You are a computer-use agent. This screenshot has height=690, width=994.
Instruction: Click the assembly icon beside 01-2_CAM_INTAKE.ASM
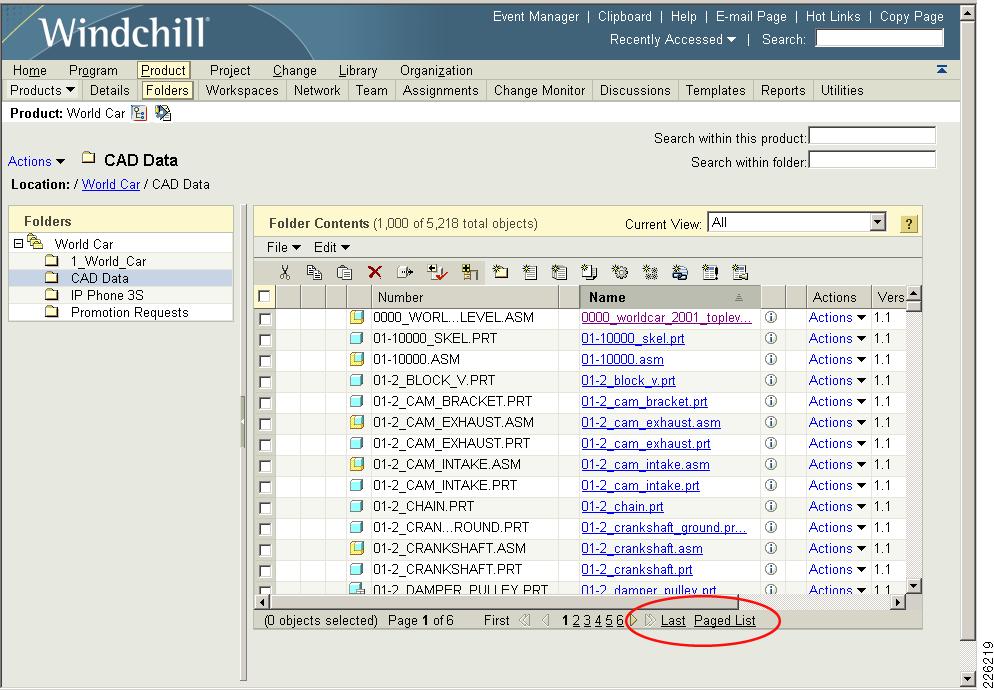coord(357,464)
